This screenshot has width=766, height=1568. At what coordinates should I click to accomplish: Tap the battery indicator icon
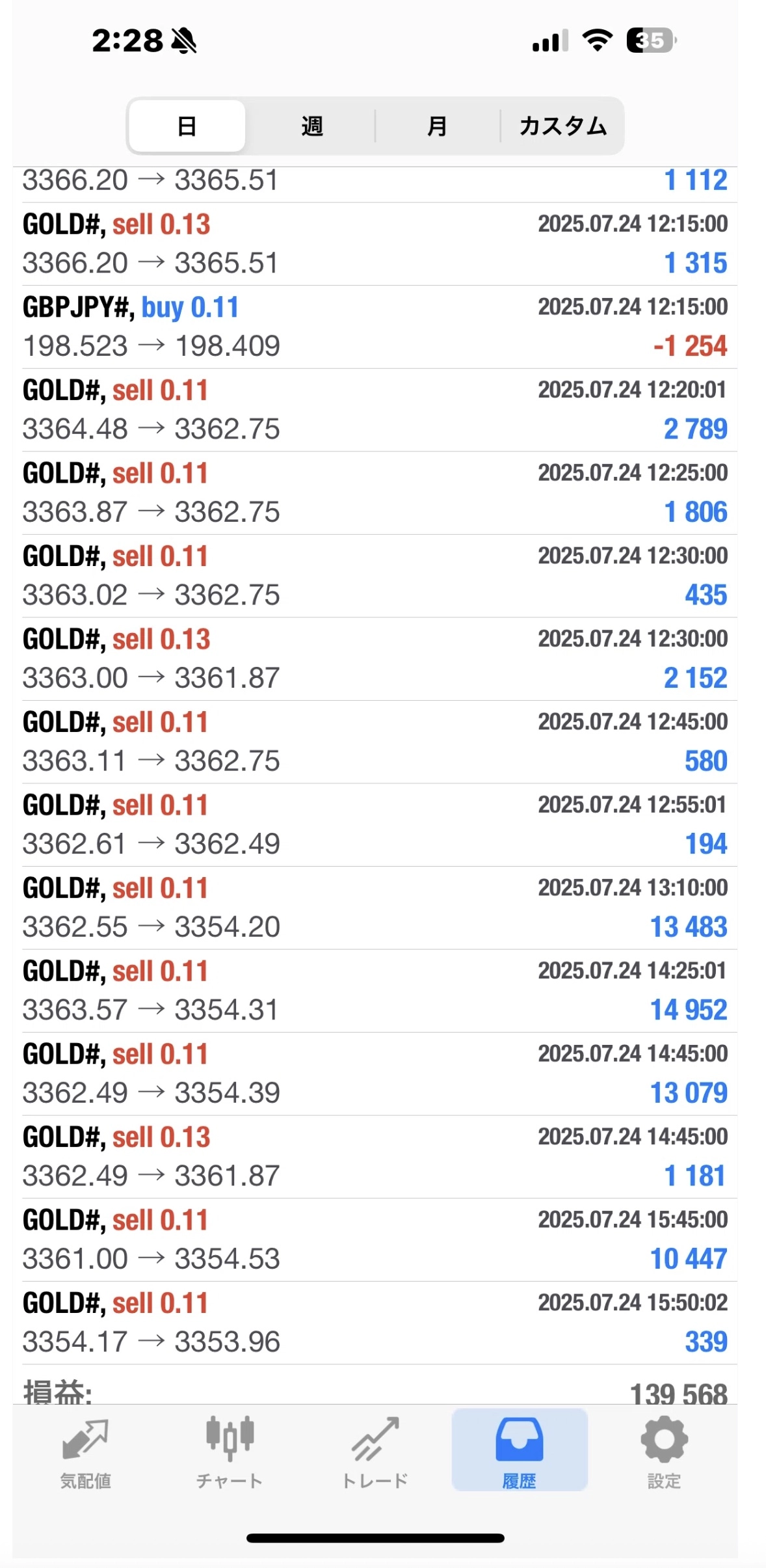click(x=651, y=40)
